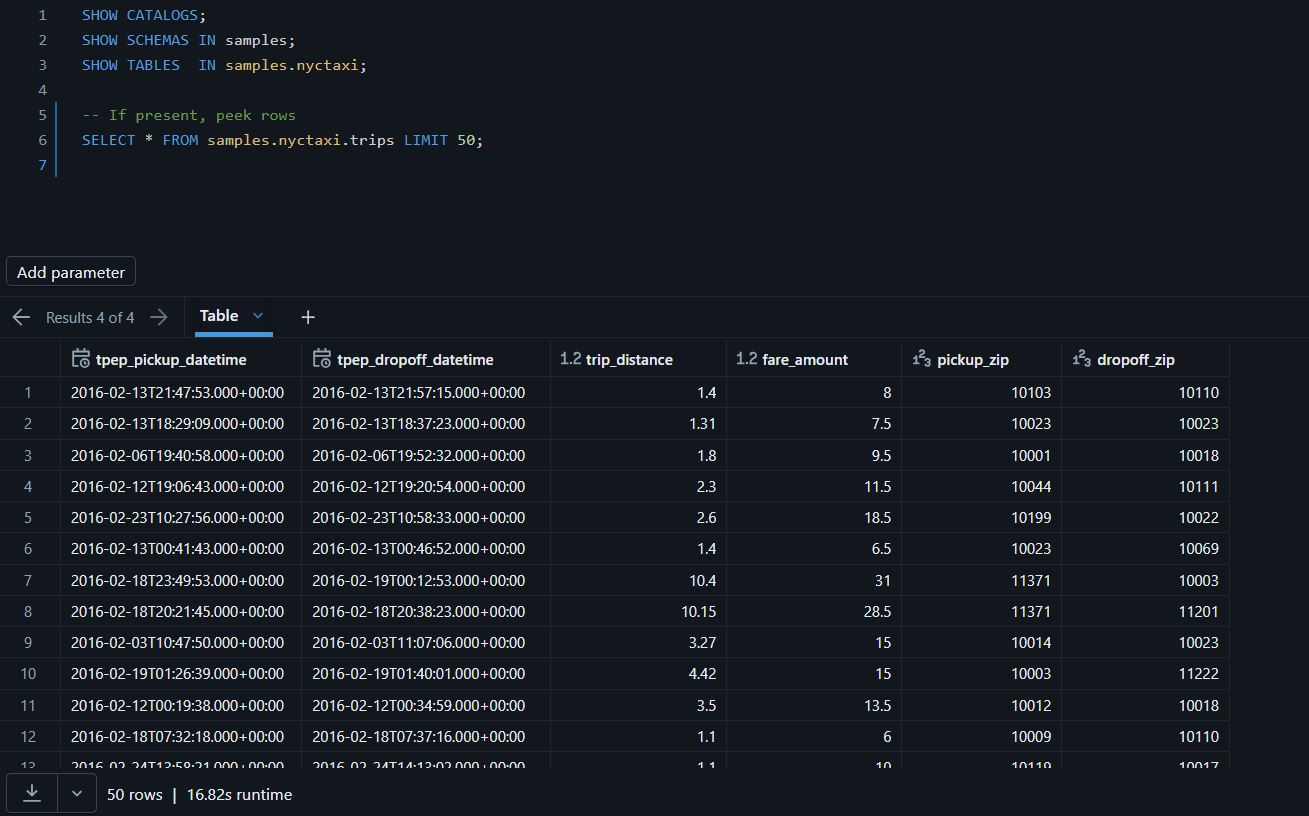
Task: Click the '16.82s runtime' status text
Action: pos(240,794)
